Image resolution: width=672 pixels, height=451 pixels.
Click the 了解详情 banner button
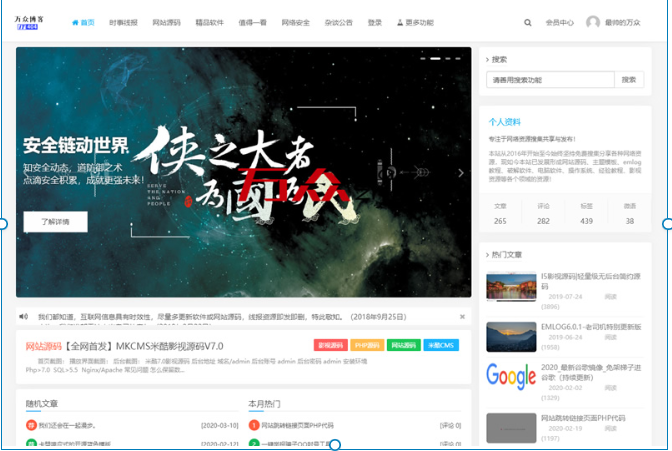(x=55, y=221)
